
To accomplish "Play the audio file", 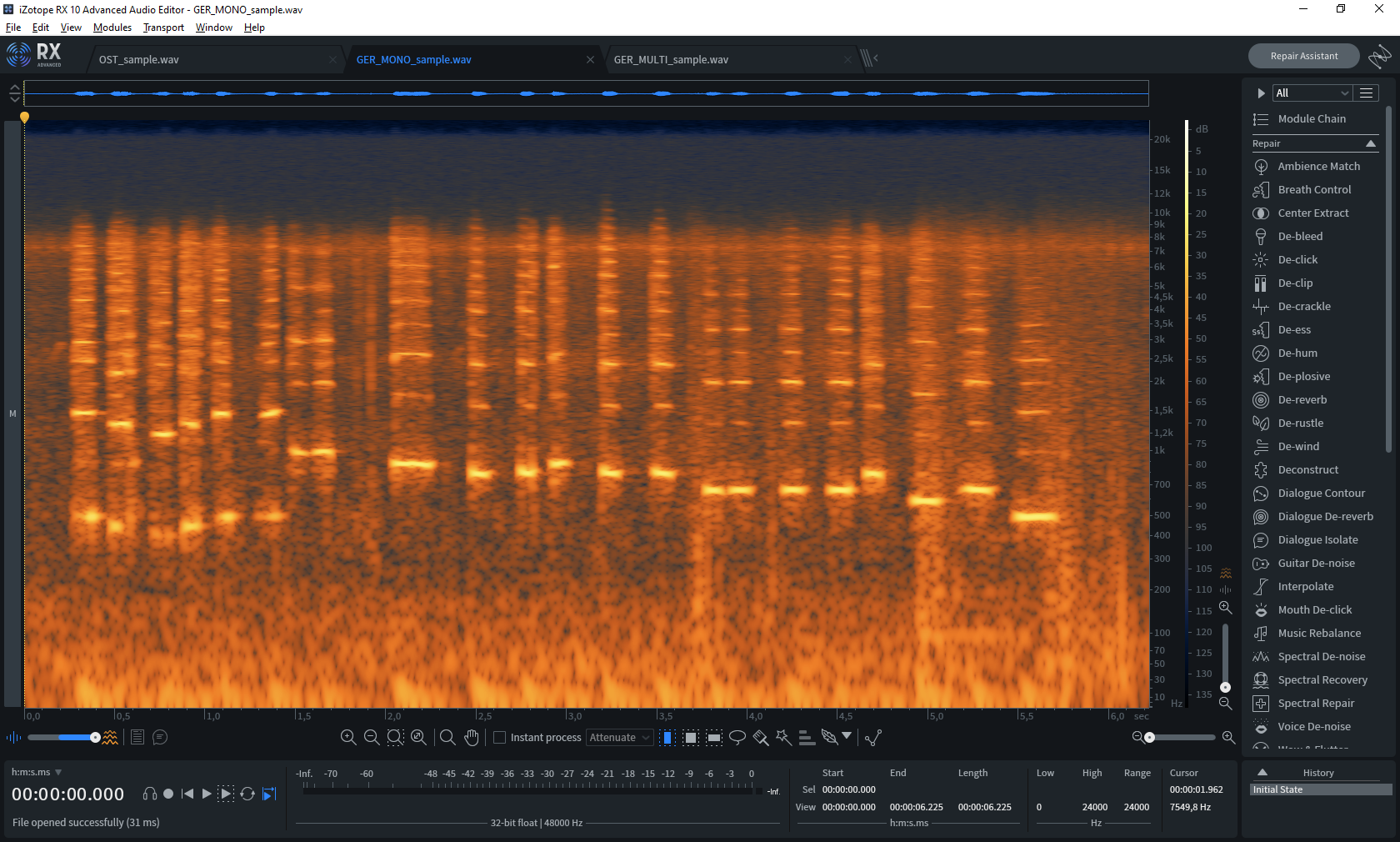I will (207, 794).
